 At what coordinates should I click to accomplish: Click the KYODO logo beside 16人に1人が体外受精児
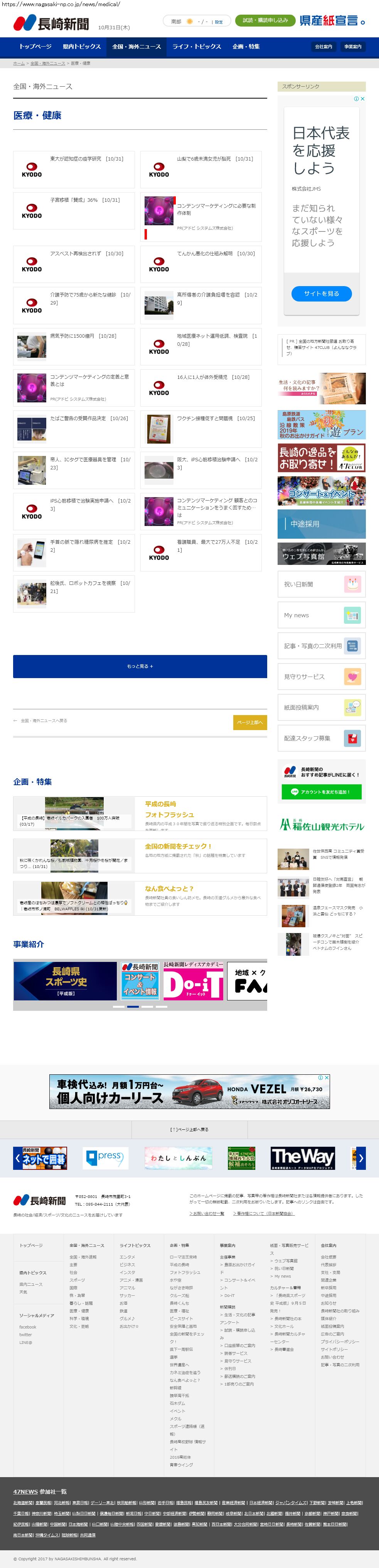coord(159,389)
